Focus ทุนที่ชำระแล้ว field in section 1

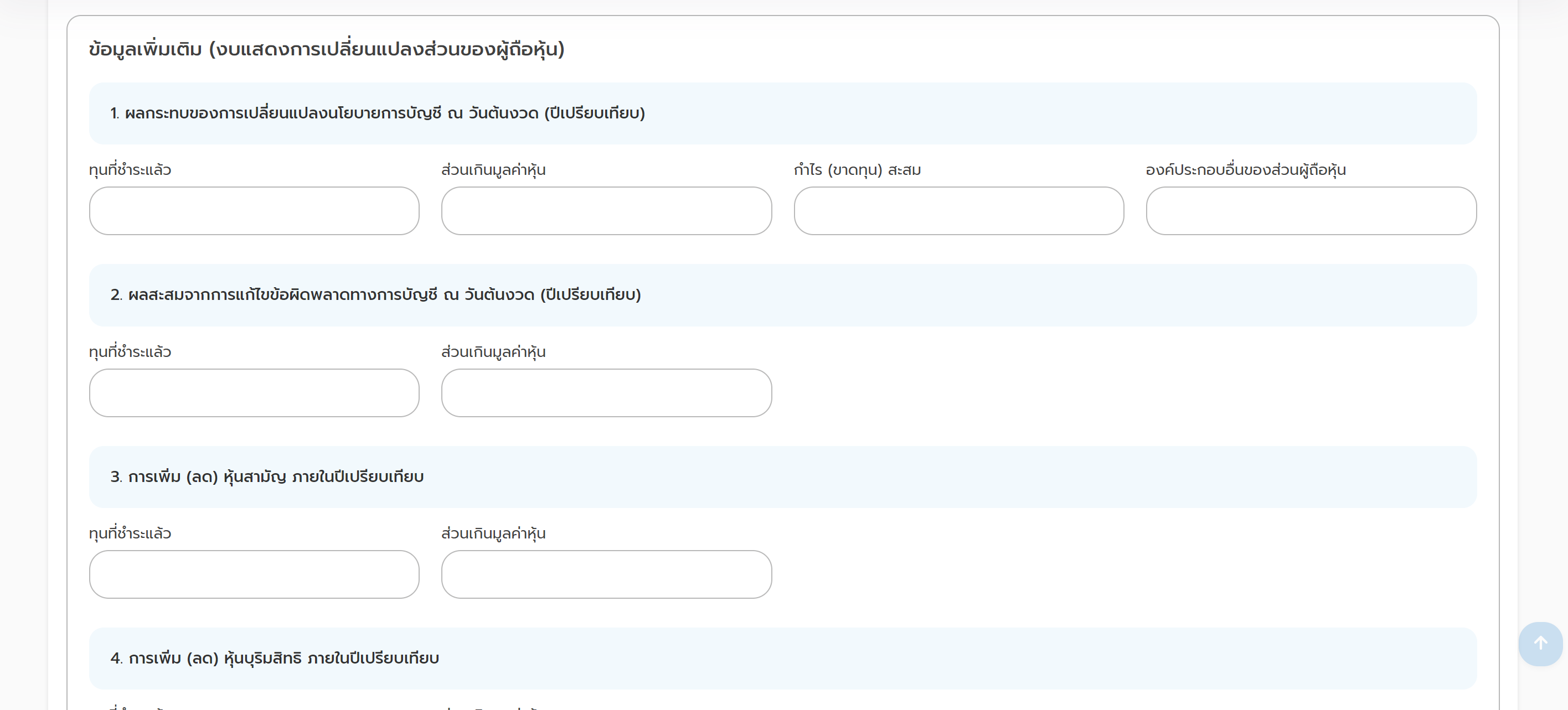coord(254,210)
